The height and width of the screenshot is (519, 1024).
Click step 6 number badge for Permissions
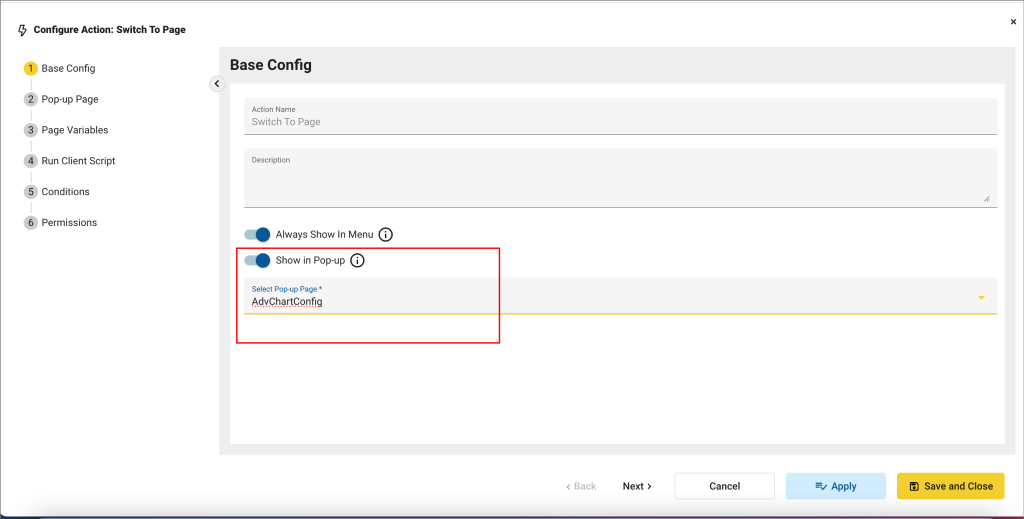point(31,223)
